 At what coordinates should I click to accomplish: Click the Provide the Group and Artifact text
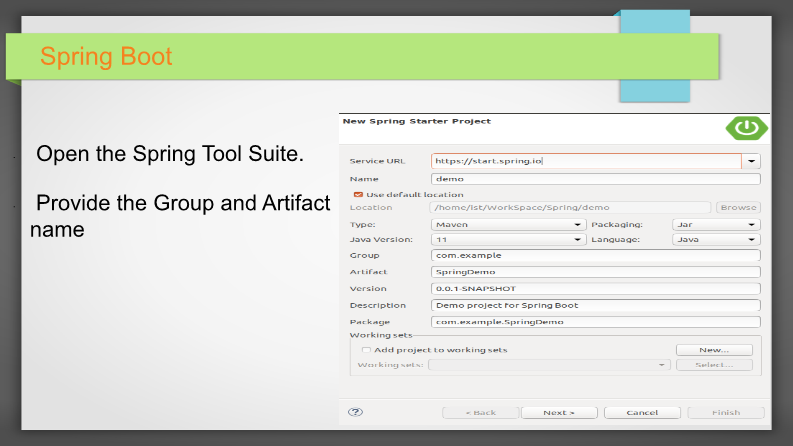coord(180,216)
